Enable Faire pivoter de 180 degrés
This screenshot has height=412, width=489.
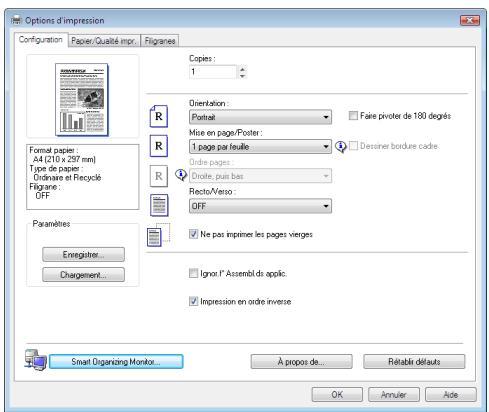(353, 116)
